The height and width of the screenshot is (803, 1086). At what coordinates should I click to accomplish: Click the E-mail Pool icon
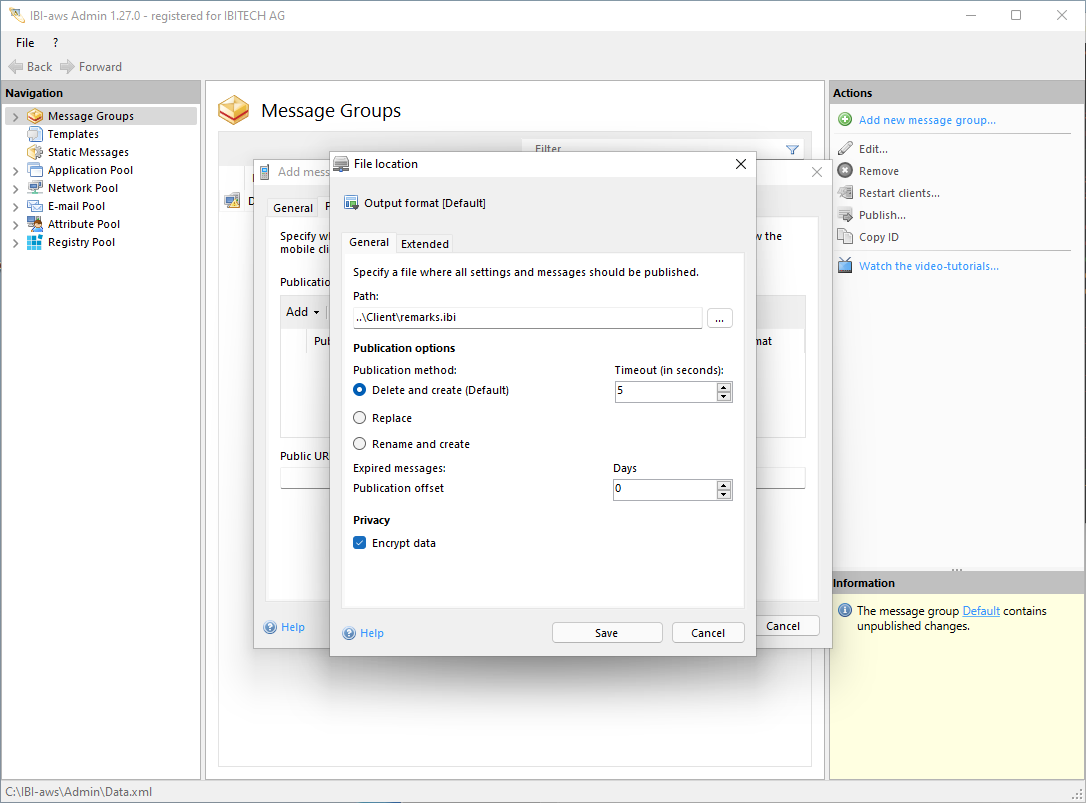[x=35, y=206]
